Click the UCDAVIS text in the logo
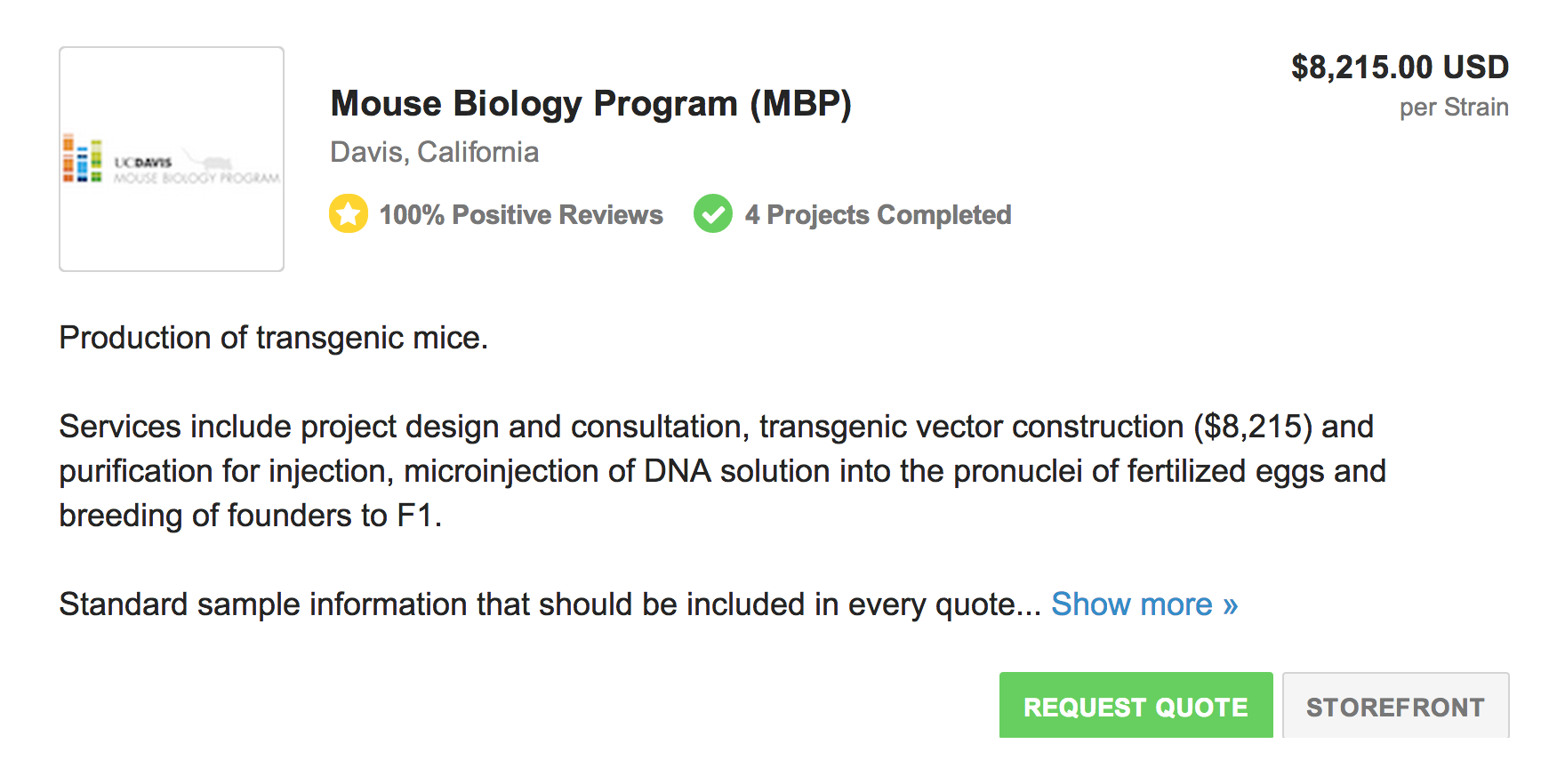The height and width of the screenshot is (784, 1565). coord(143,163)
